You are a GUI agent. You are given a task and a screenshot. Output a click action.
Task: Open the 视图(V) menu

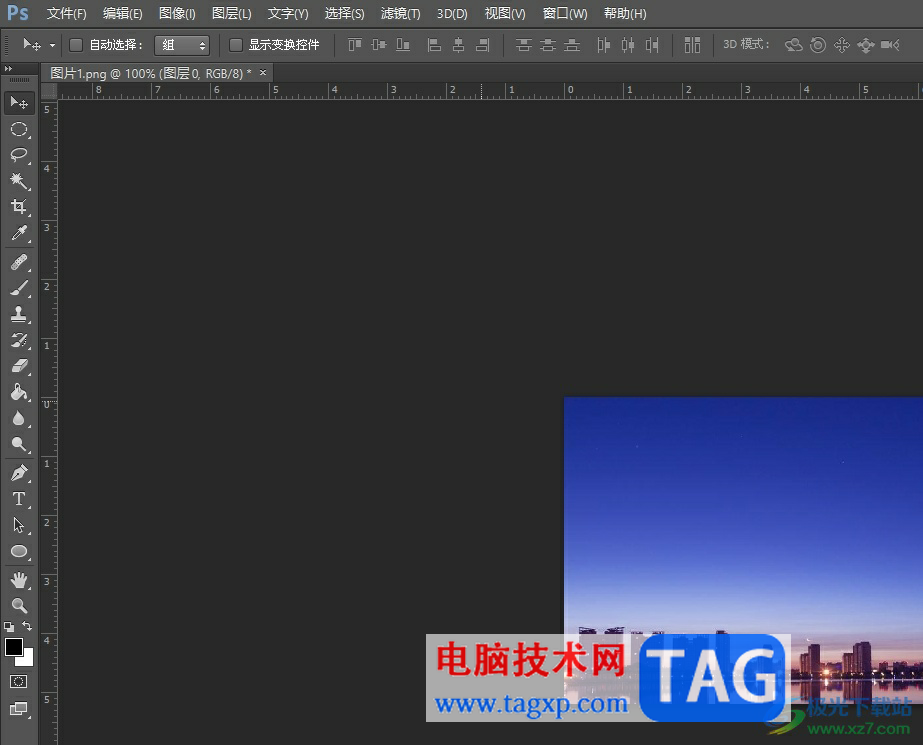coord(504,14)
